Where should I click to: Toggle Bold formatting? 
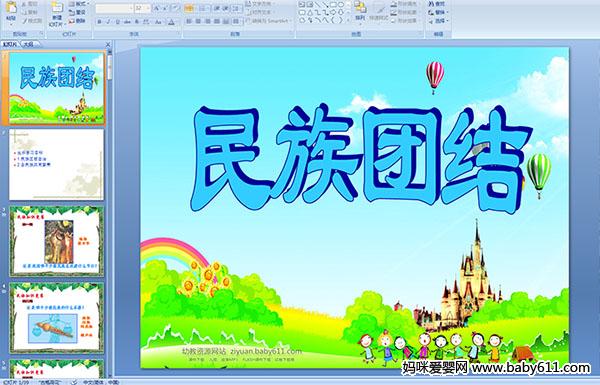[99, 22]
